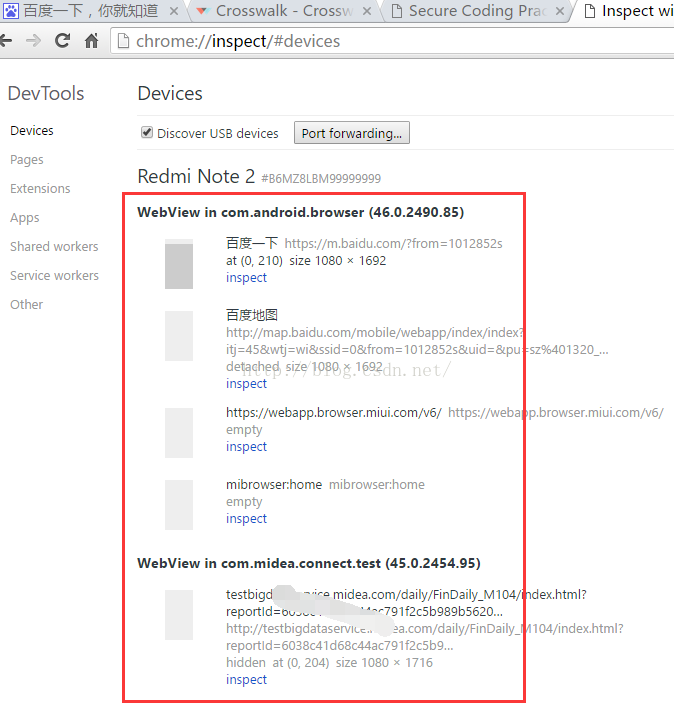Select Other in DevTools sidebar
674x718 pixels.
point(27,305)
